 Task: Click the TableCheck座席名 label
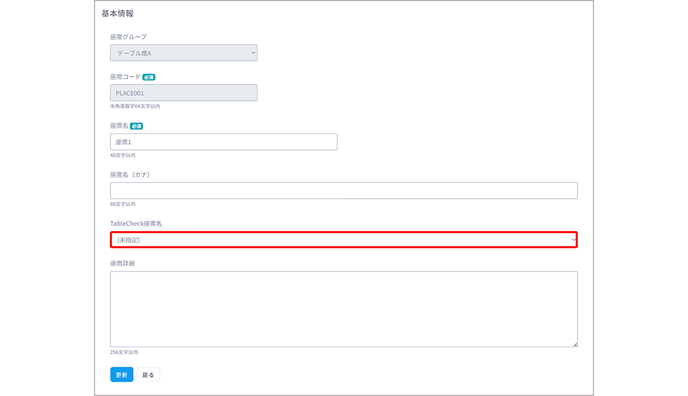(x=136, y=224)
